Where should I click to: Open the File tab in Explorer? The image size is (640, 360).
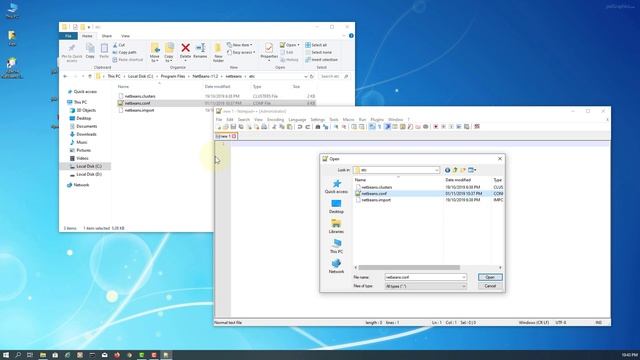pyautogui.click(x=68, y=36)
